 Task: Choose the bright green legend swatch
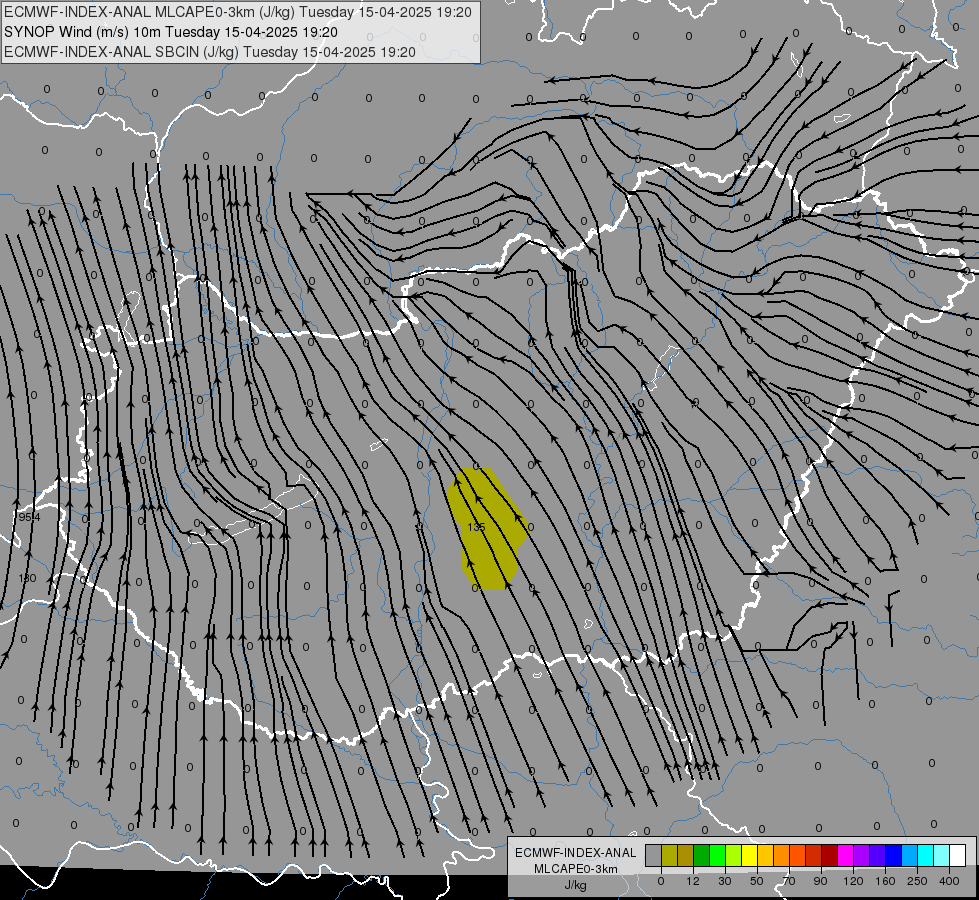tap(717, 855)
